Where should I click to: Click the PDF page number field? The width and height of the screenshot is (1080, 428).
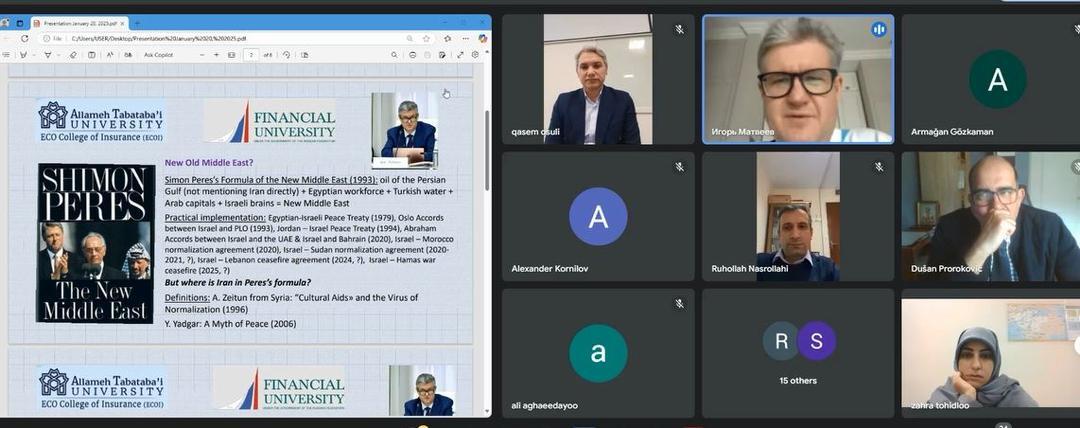point(251,55)
